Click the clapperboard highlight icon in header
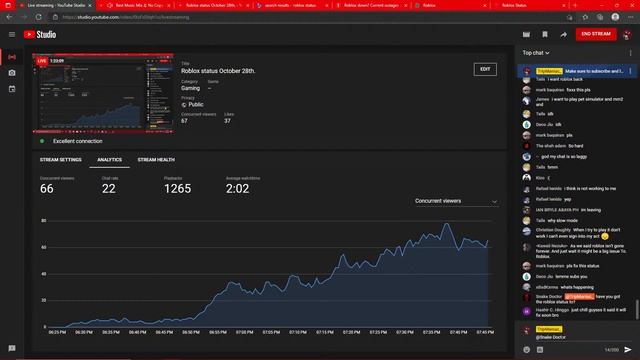The width and height of the screenshot is (640, 360). point(527,35)
